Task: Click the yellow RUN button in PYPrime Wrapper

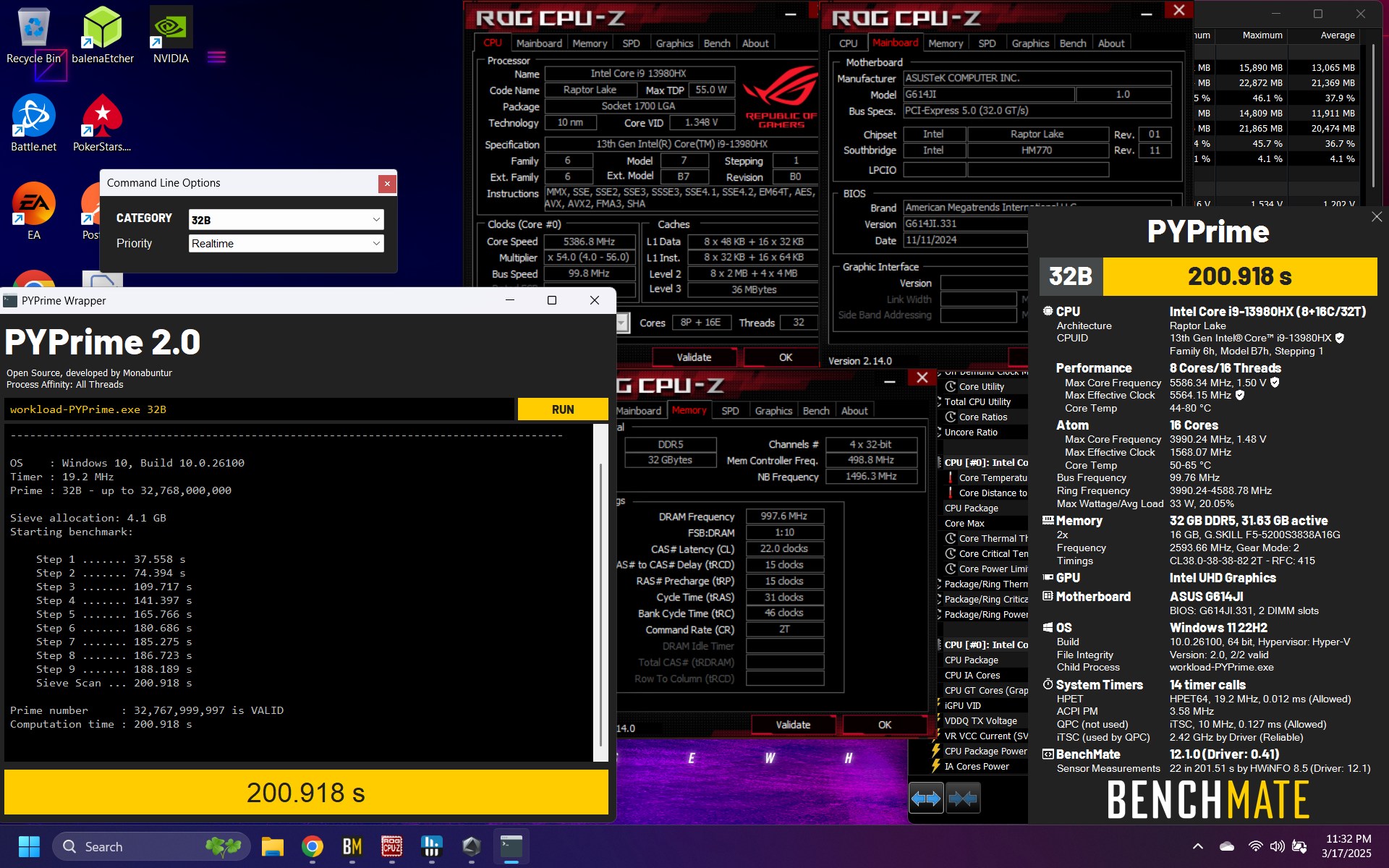Action: tap(563, 409)
